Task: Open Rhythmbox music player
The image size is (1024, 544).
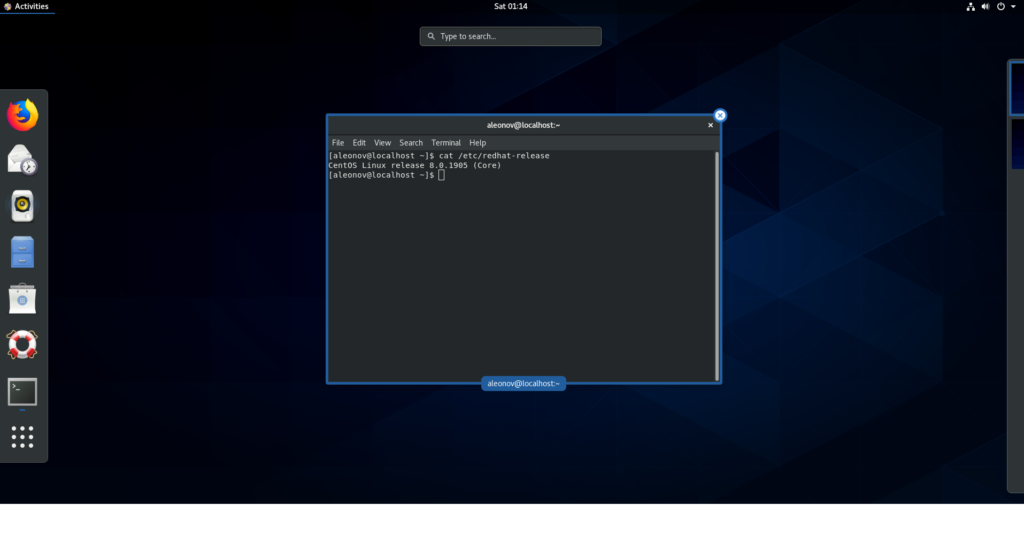Action: tap(22, 206)
